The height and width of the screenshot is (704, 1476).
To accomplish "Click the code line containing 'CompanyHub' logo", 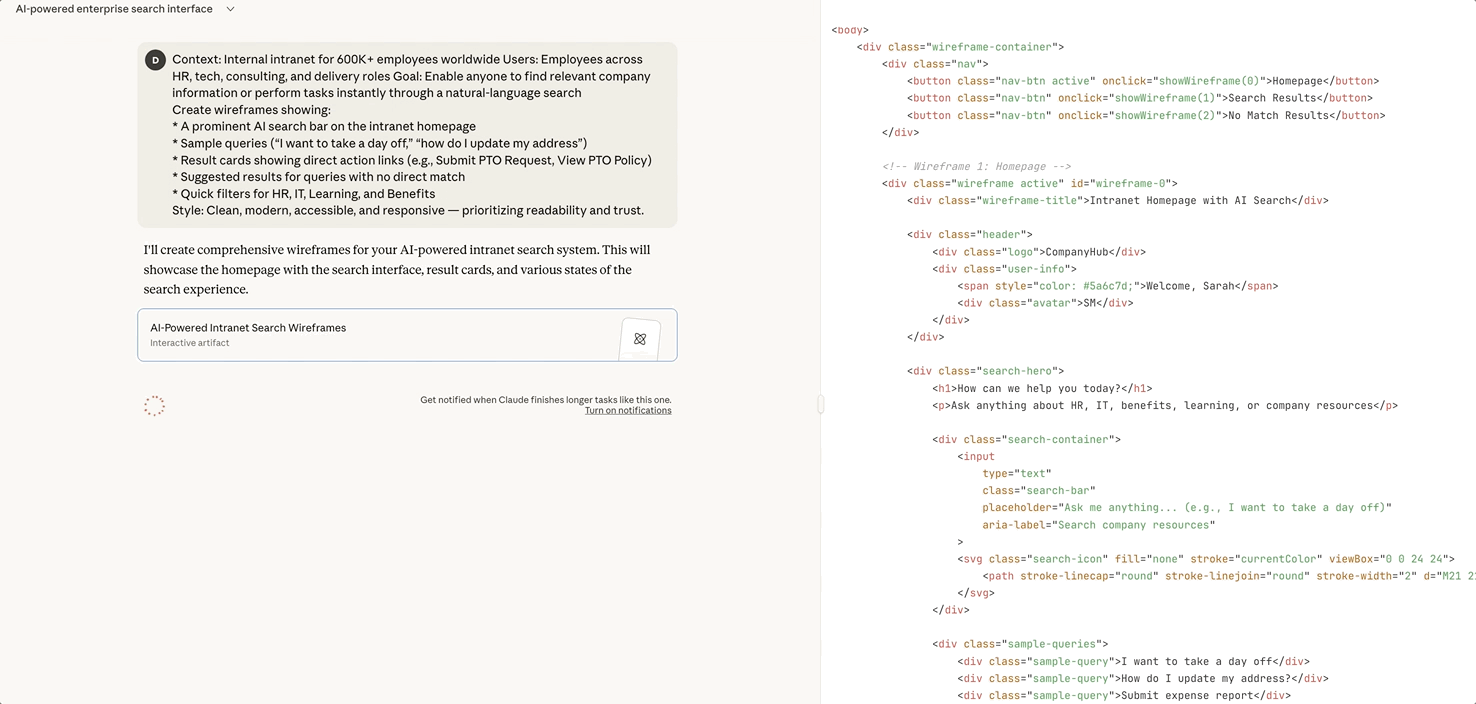I will pyautogui.click(x=1039, y=252).
